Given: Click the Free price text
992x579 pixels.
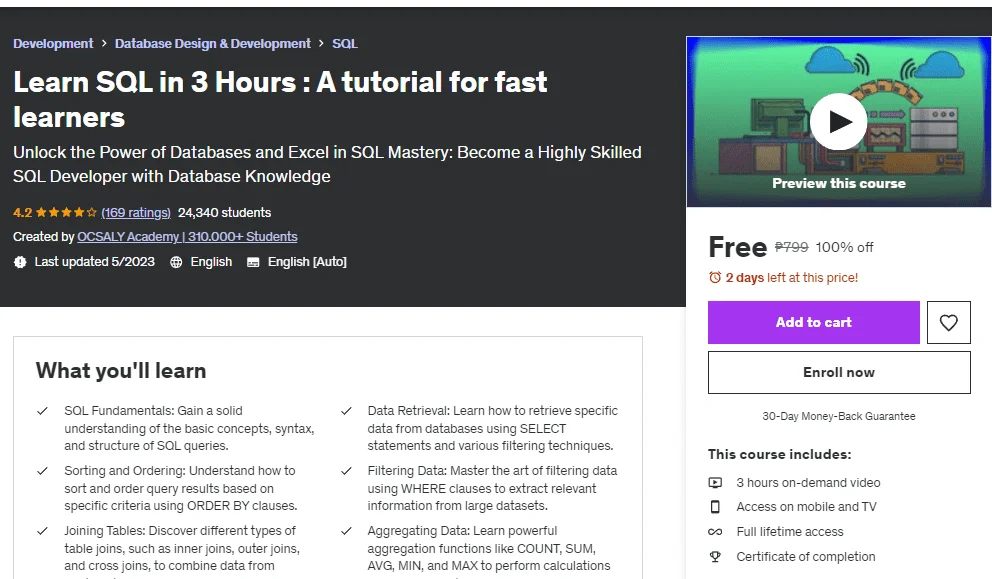Looking at the screenshot, I should pos(738,247).
